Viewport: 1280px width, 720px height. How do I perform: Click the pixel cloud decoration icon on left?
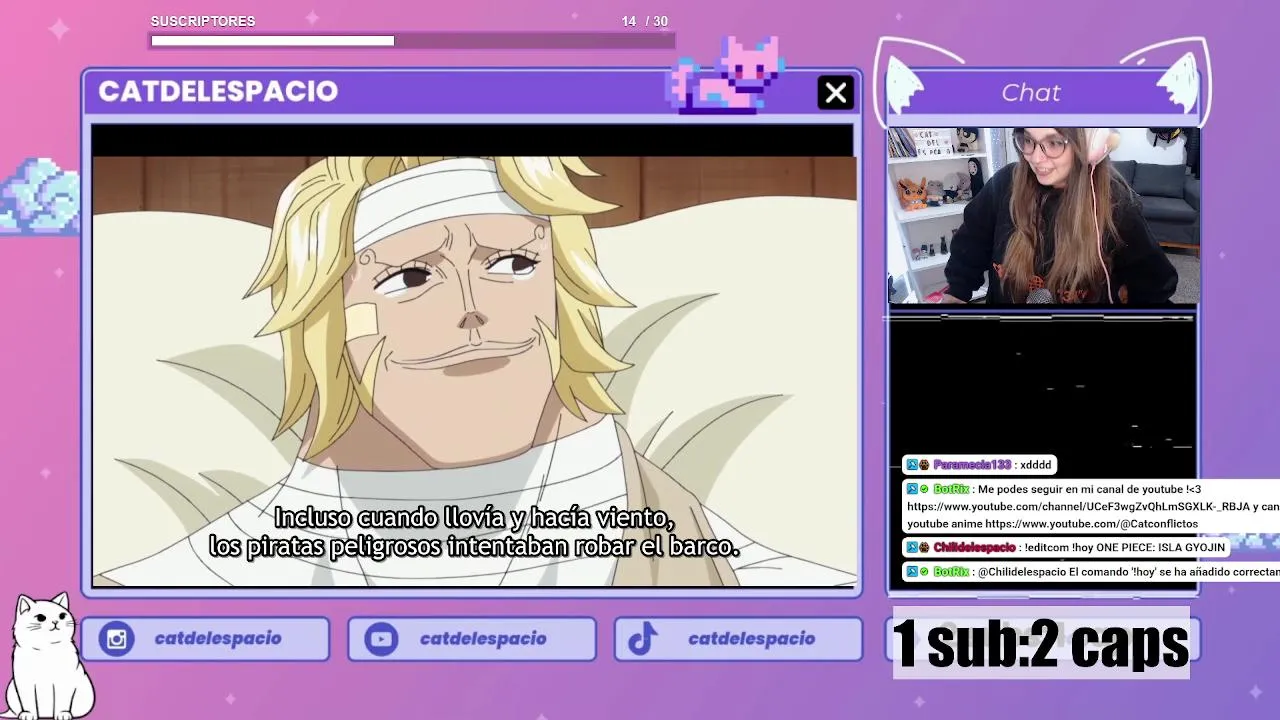pos(38,196)
